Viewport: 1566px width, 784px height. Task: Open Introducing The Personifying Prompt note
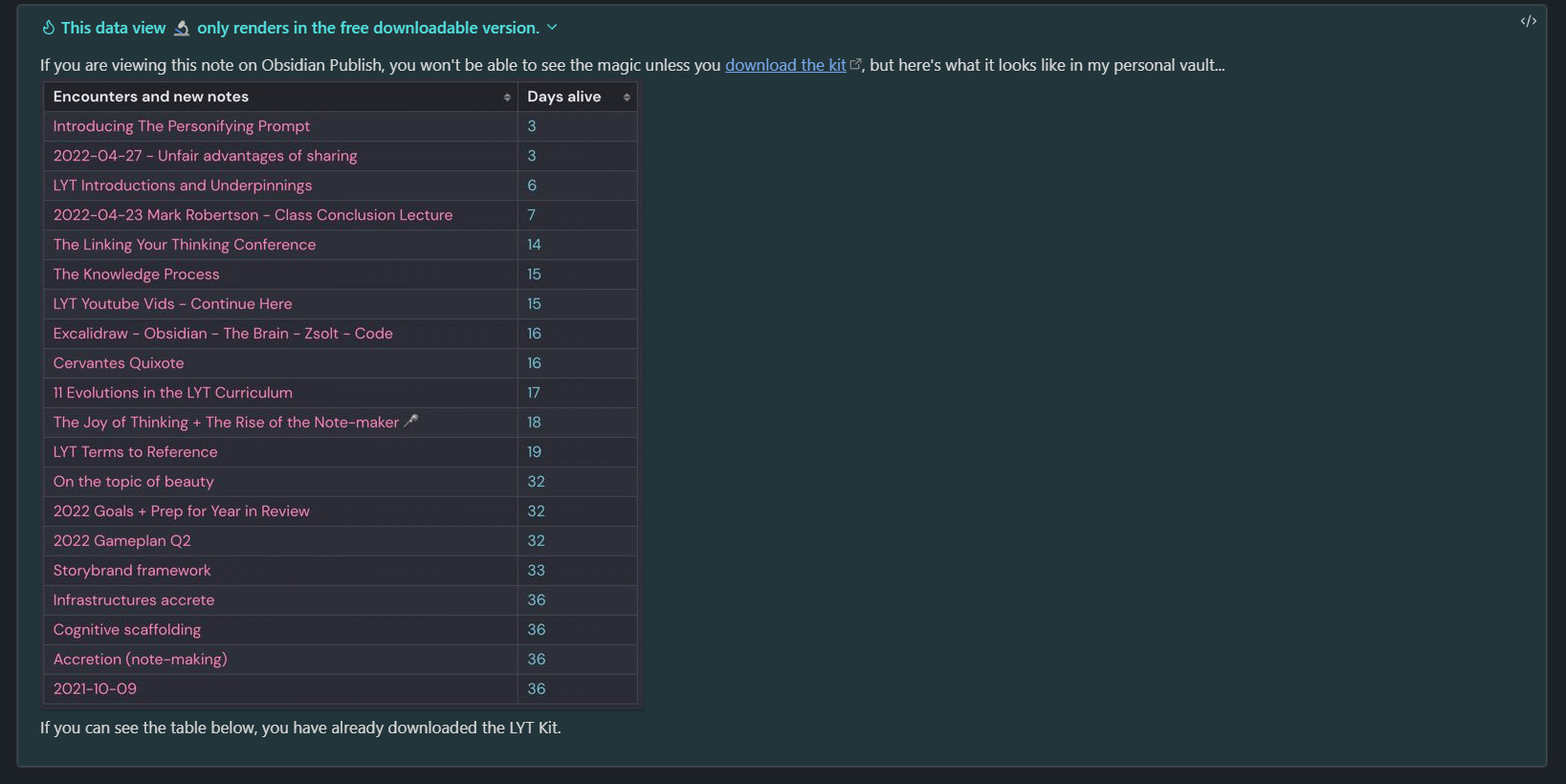click(182, 126)
